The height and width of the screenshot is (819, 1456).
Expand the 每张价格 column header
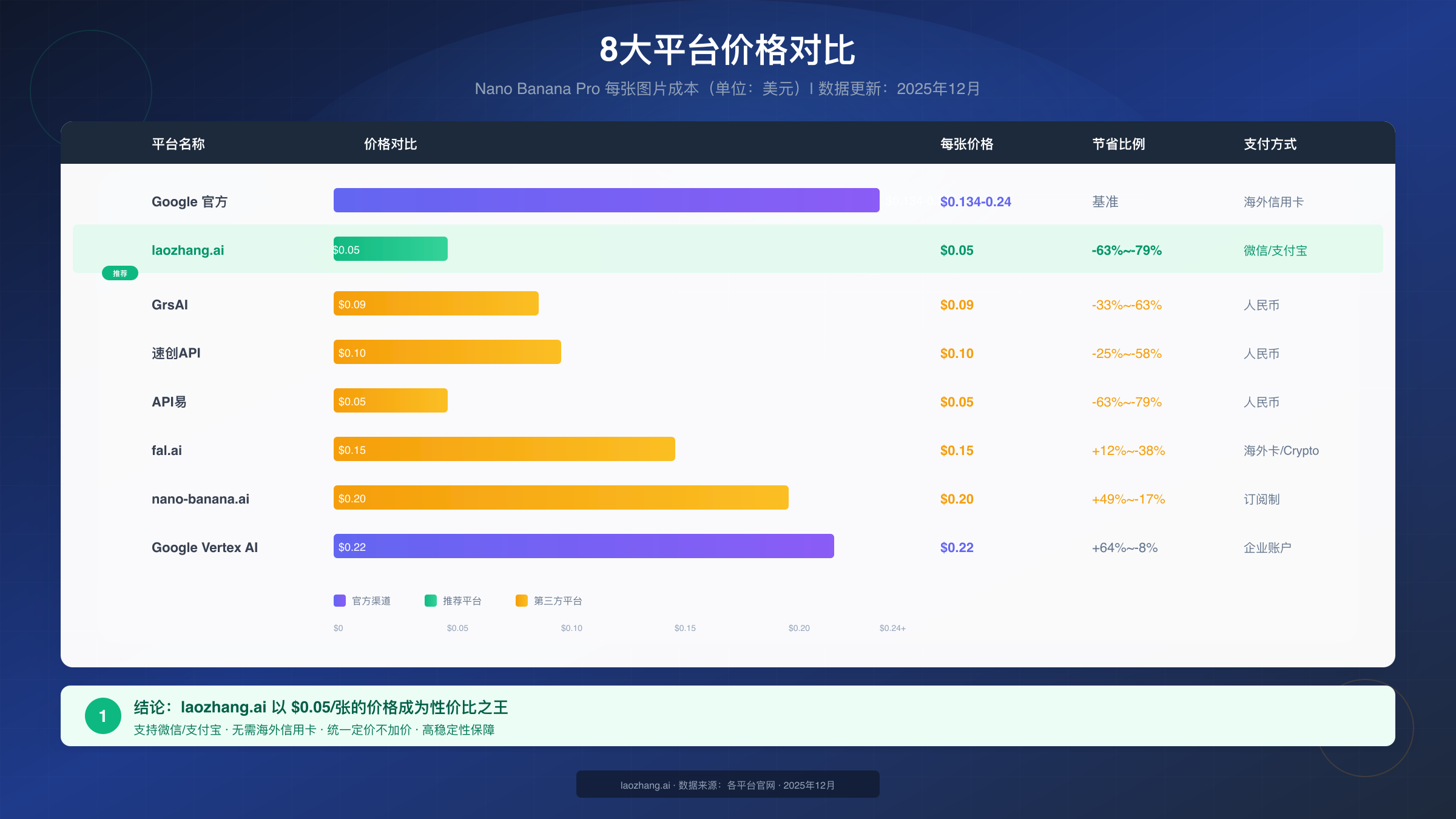[x=967, y=144]
